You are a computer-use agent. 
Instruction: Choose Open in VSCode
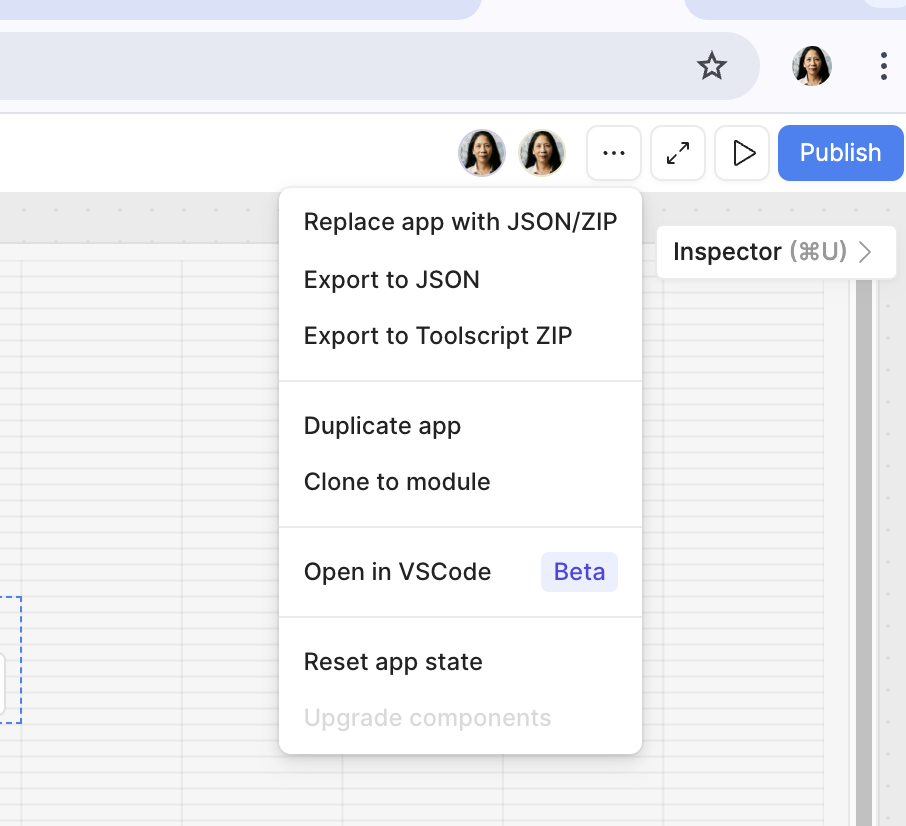(x=461, y=572)
